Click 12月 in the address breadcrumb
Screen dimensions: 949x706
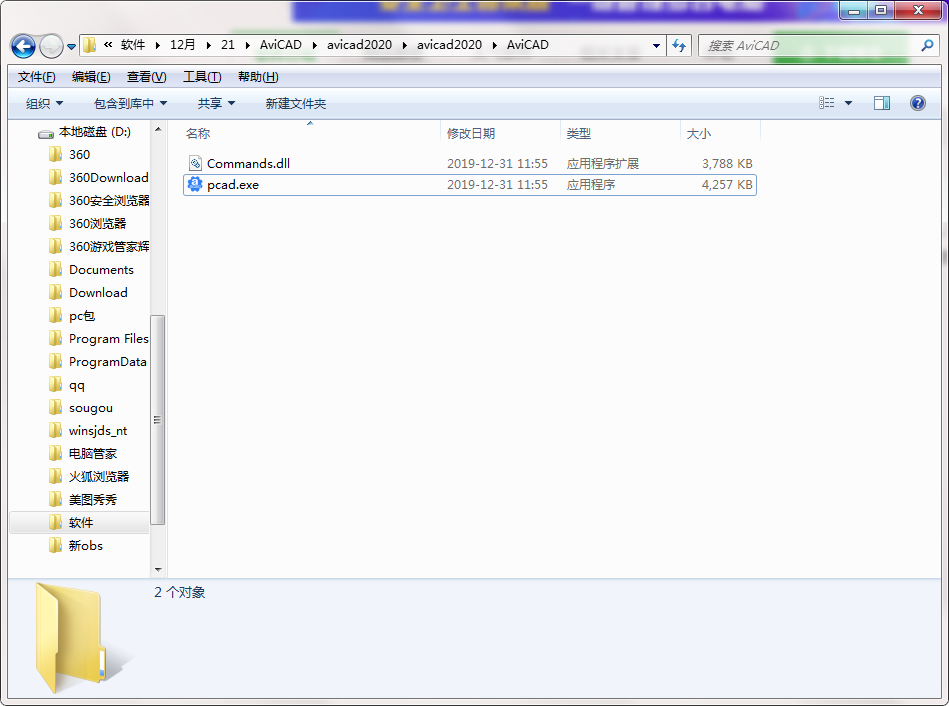182,45
